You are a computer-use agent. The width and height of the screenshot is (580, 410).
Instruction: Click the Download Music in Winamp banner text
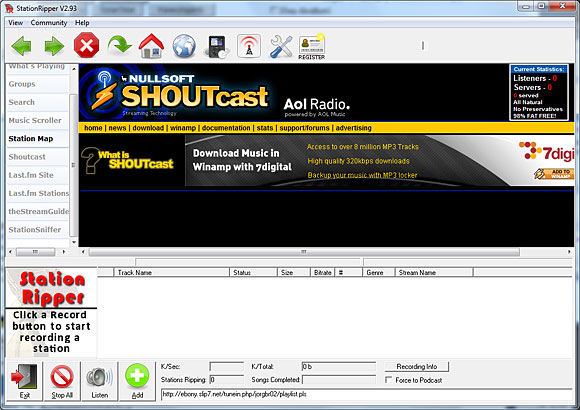[242, 160]
